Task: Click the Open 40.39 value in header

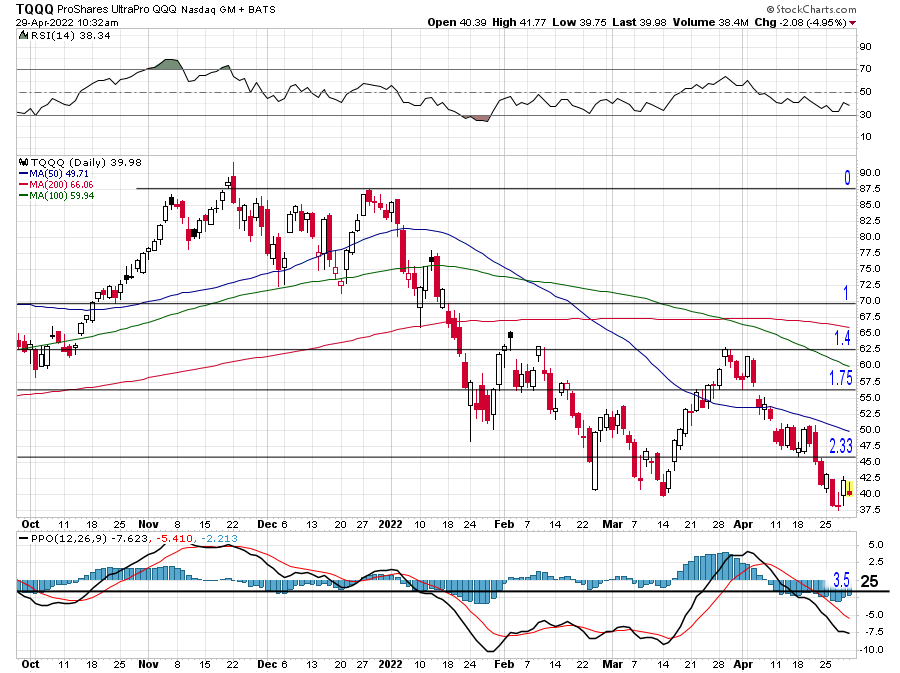Action: pyautogui.click(x=457, y=22)
